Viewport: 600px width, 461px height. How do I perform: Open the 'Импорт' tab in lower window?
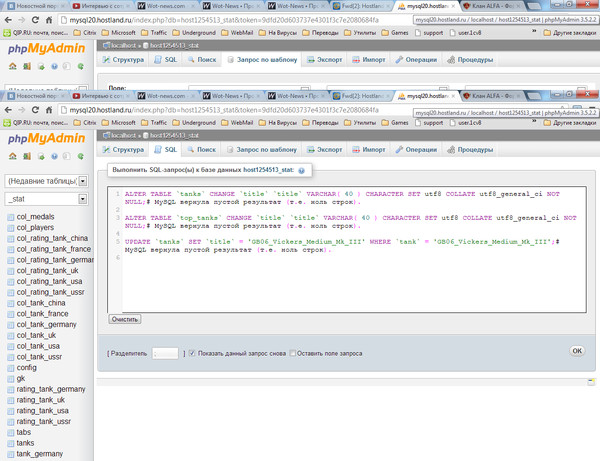tap(369, 150)
